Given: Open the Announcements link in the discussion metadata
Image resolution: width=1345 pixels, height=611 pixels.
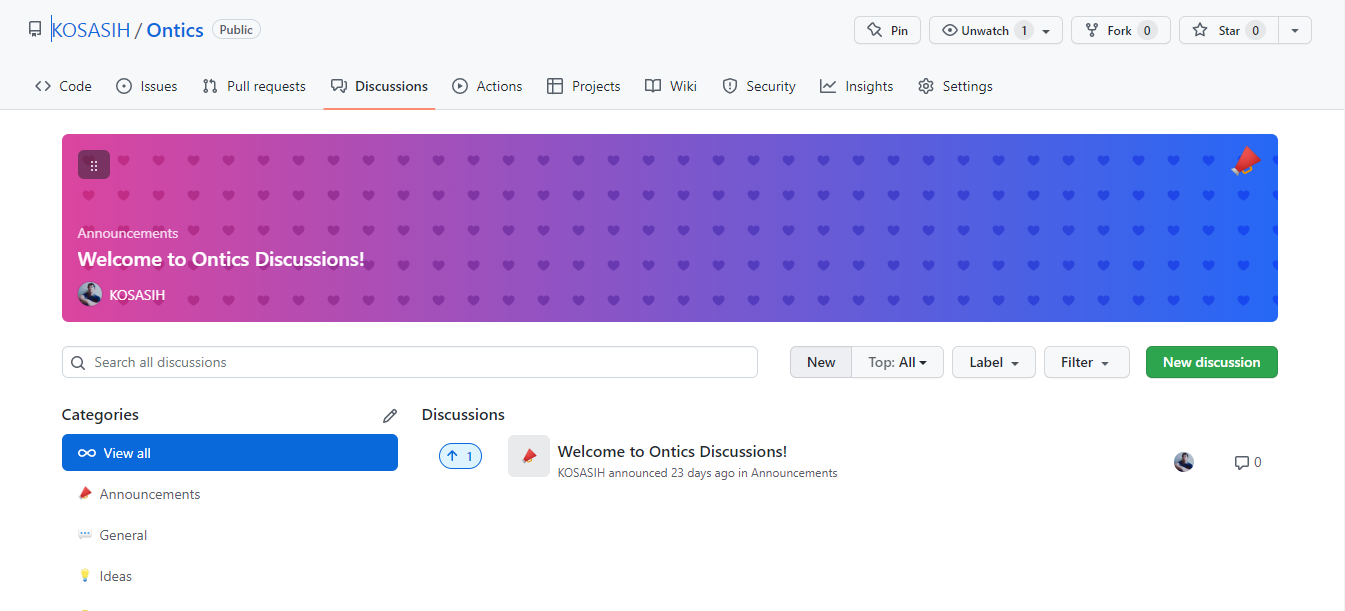Looking at the screenshot, I should pyautogui.click(x=794, y=473).
